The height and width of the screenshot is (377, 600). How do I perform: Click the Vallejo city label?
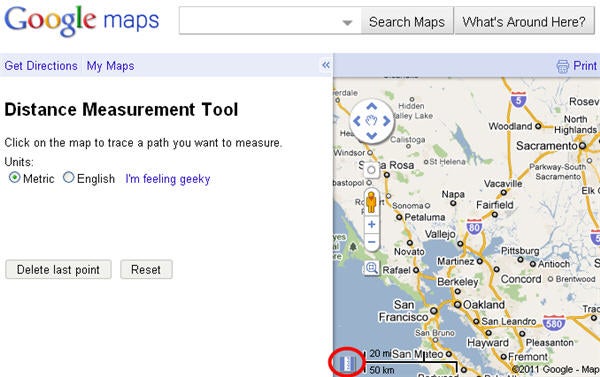[440, 234]
